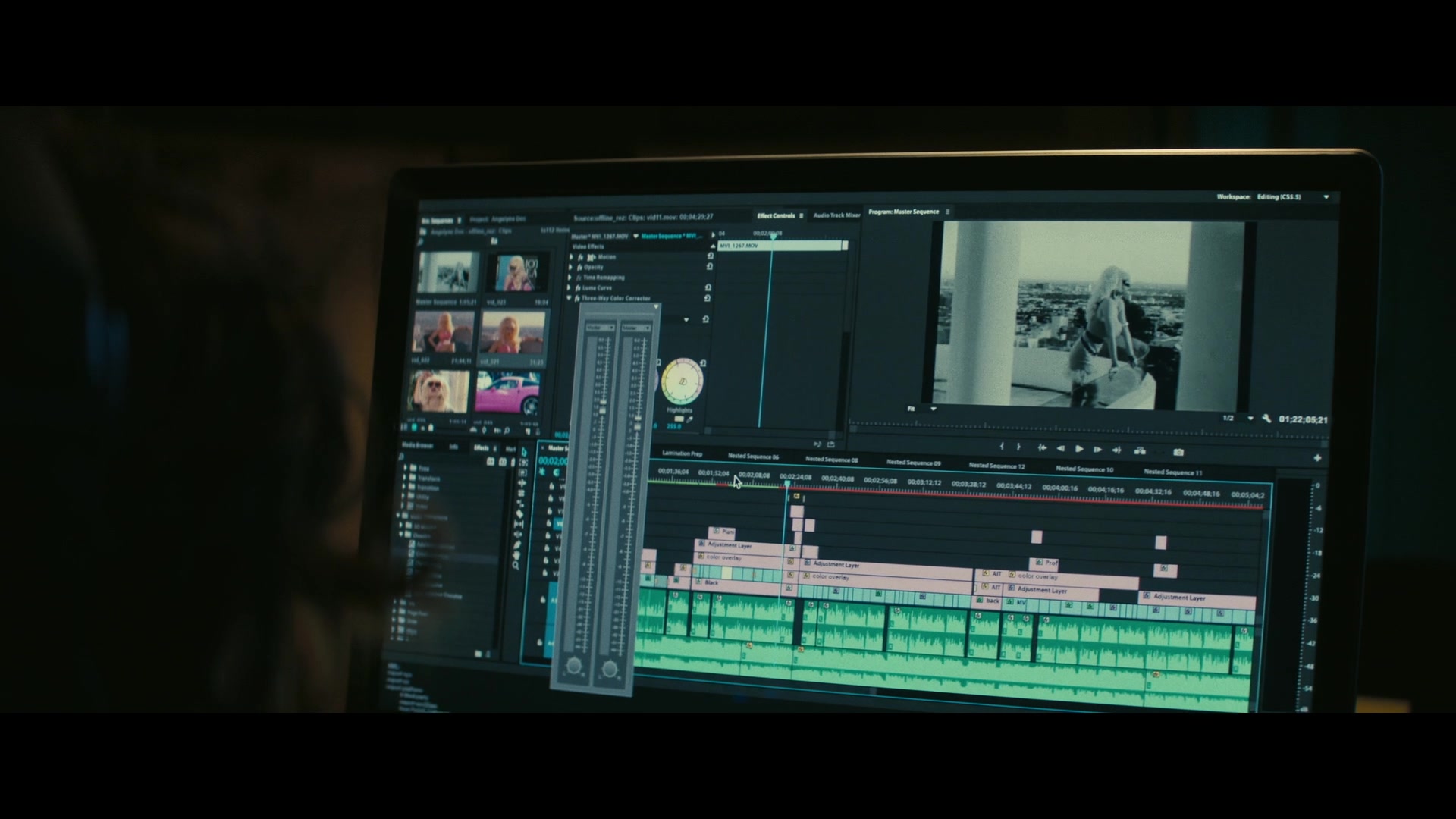Reset the Luma Curve effect
The image size is (1456, 819).
click(x=708, y=287)
